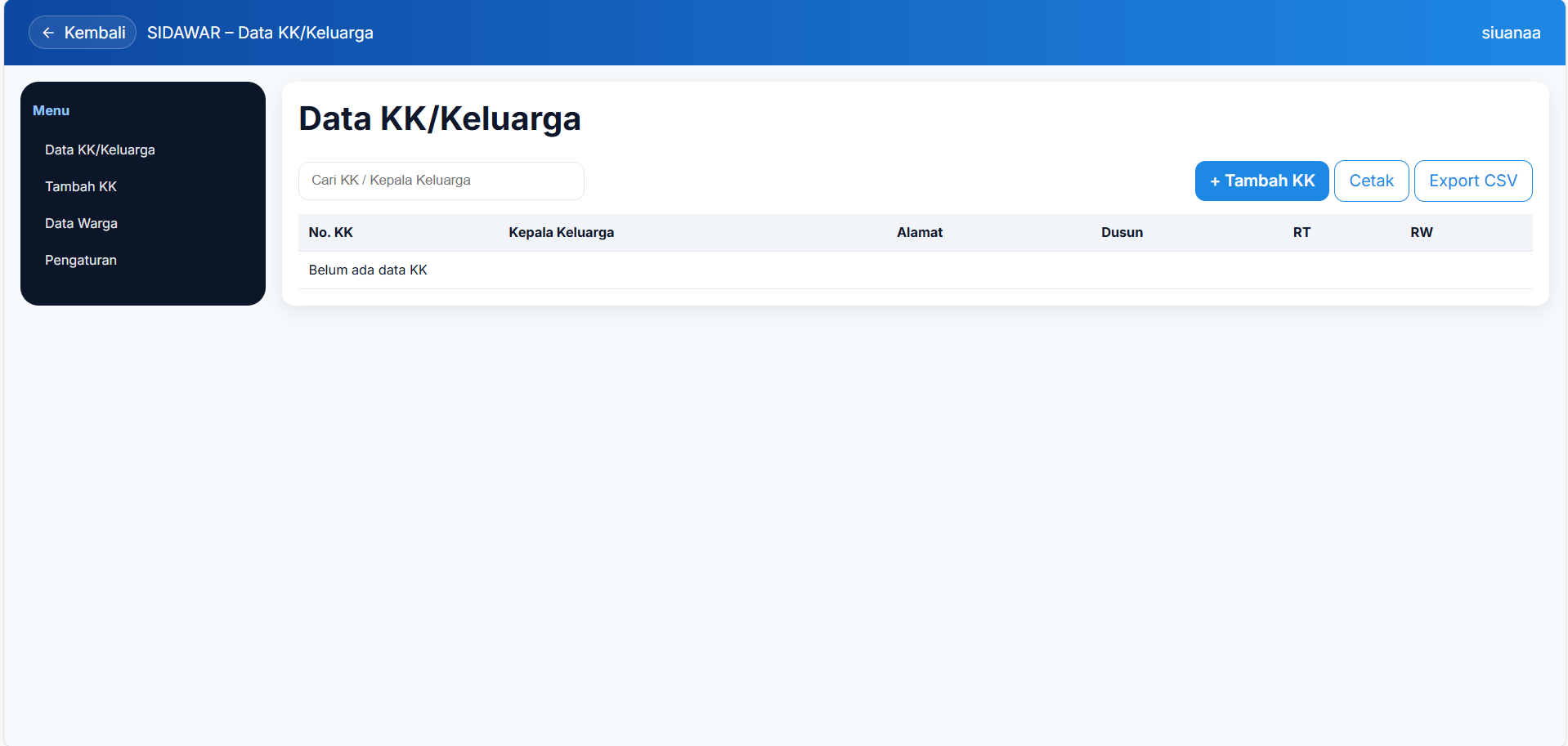Click the No. KK column header
Viewport: 1568px width, 746px height.
[330, 232]
